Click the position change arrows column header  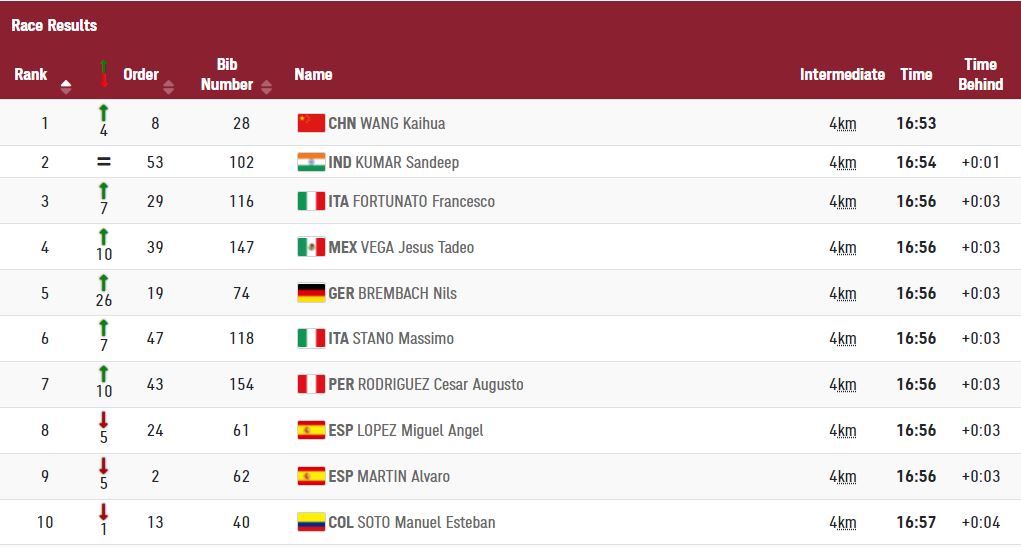[x=103, y=74]
